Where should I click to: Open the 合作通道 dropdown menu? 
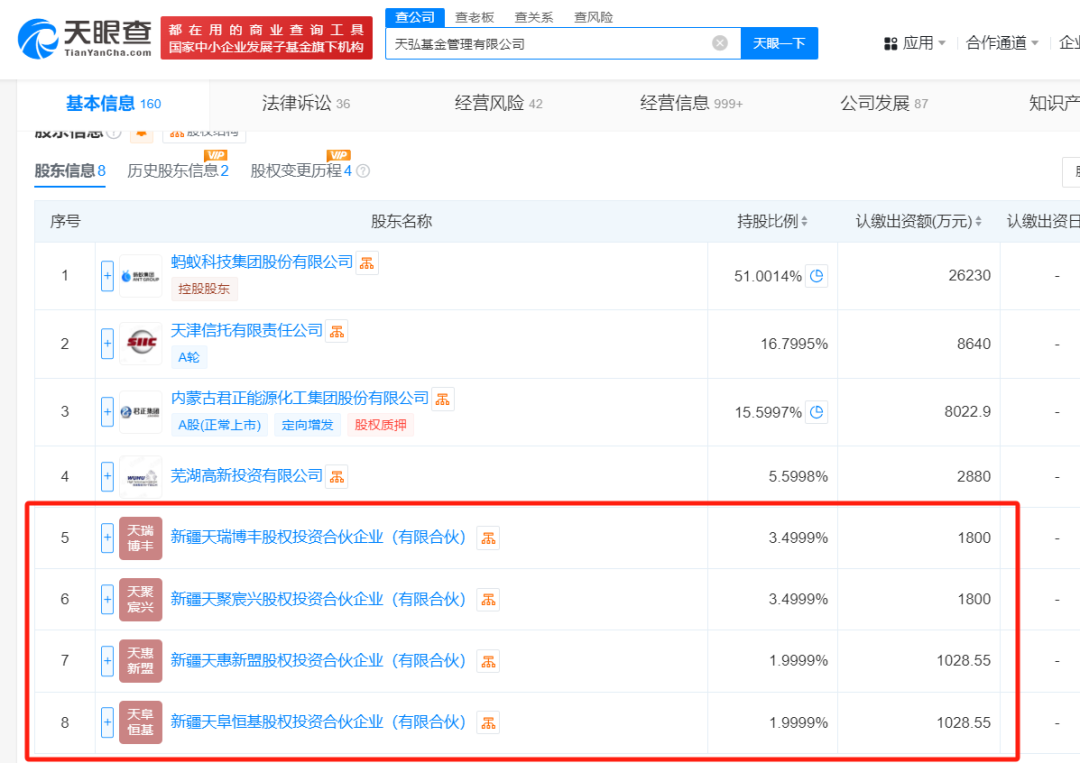pos(1002,43)
